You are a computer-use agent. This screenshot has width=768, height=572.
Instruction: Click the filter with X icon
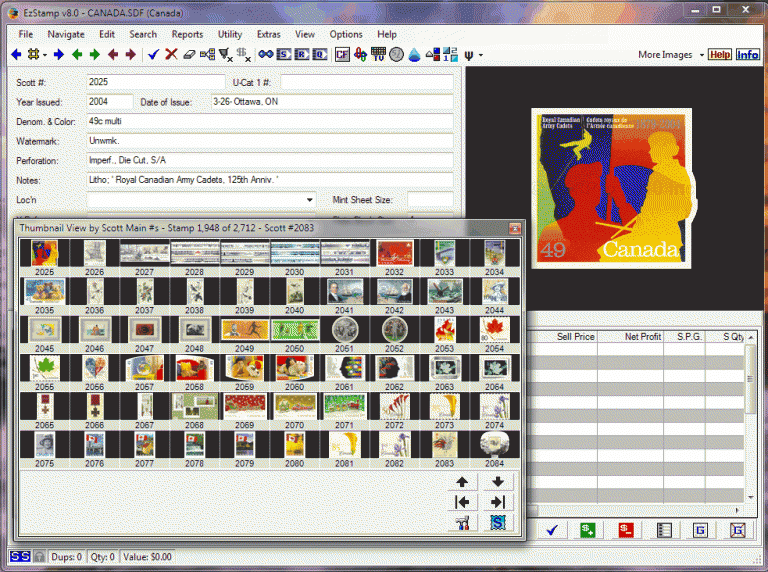pos(225,54)
